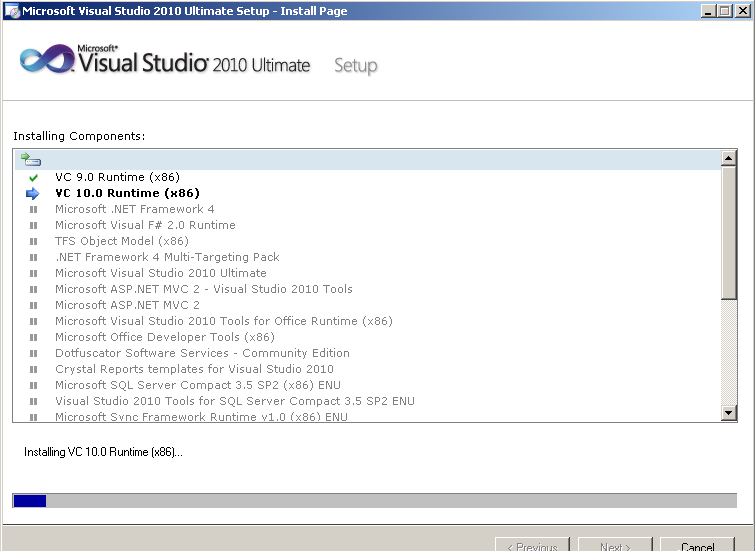755x551 pixels.
Task: Close the setup window
Action: click(742, 11)
